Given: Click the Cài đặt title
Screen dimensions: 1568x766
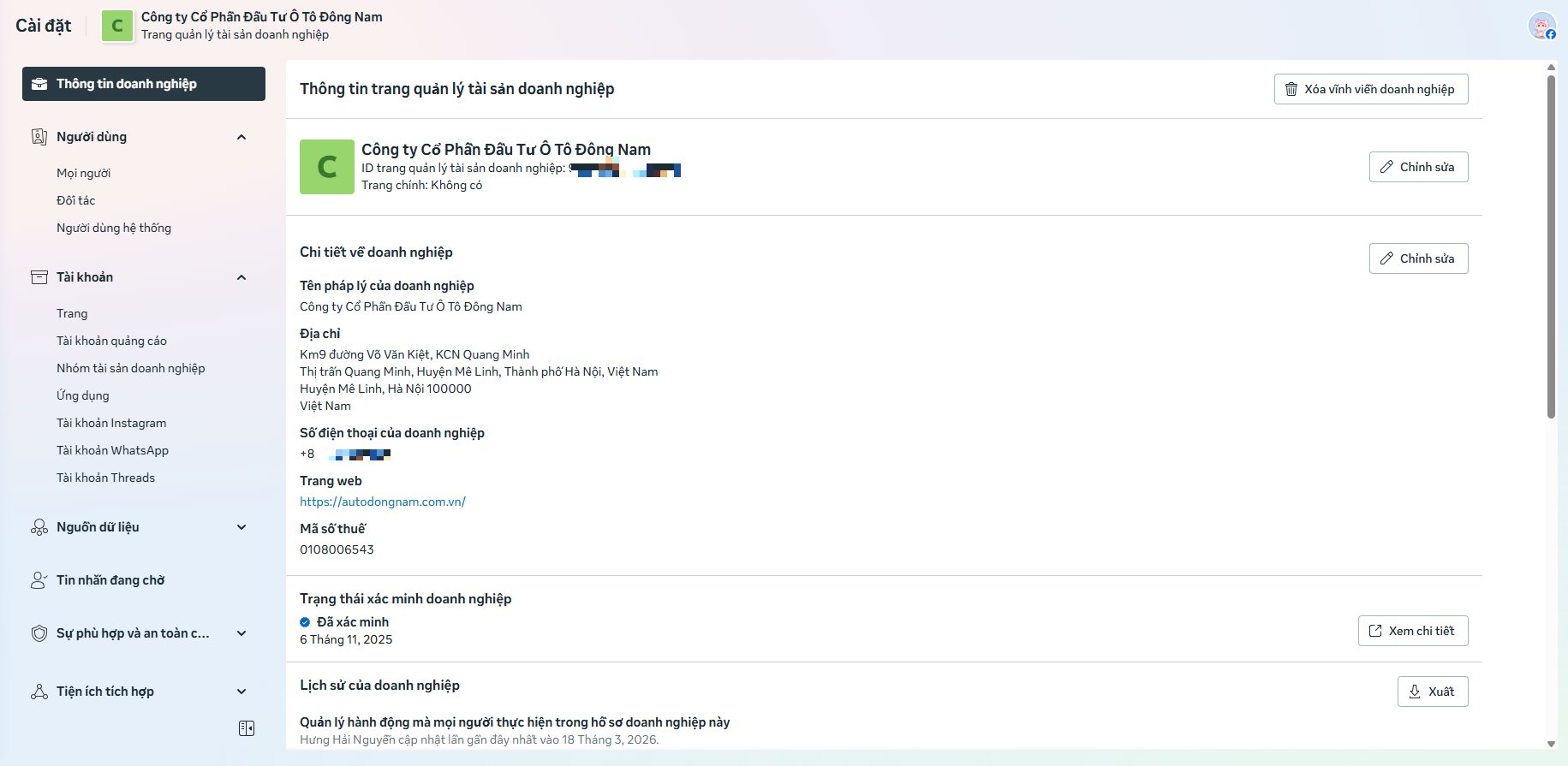Looking at the screenshot, I should 44,26.
